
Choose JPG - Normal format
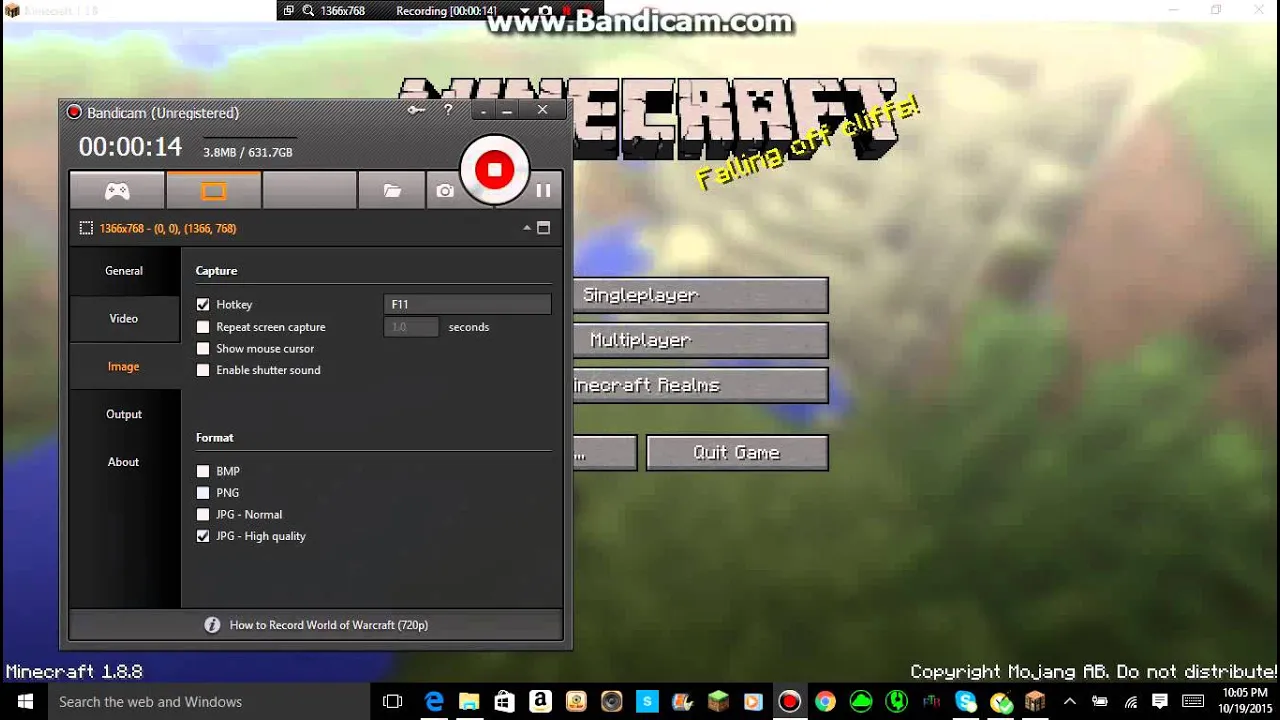pyautogui.click(x=203, y=515)
